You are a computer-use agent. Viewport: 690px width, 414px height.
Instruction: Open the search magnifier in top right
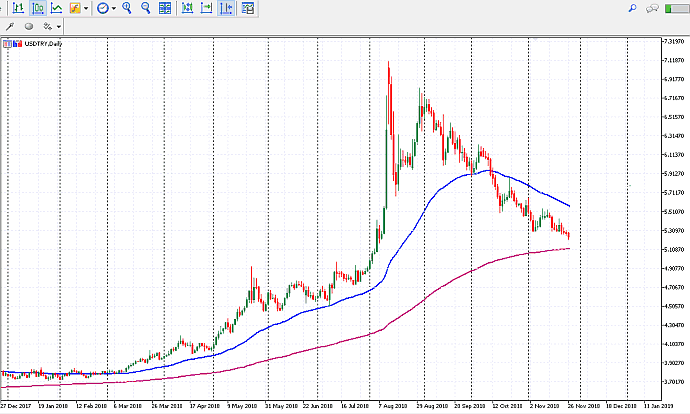632,8
